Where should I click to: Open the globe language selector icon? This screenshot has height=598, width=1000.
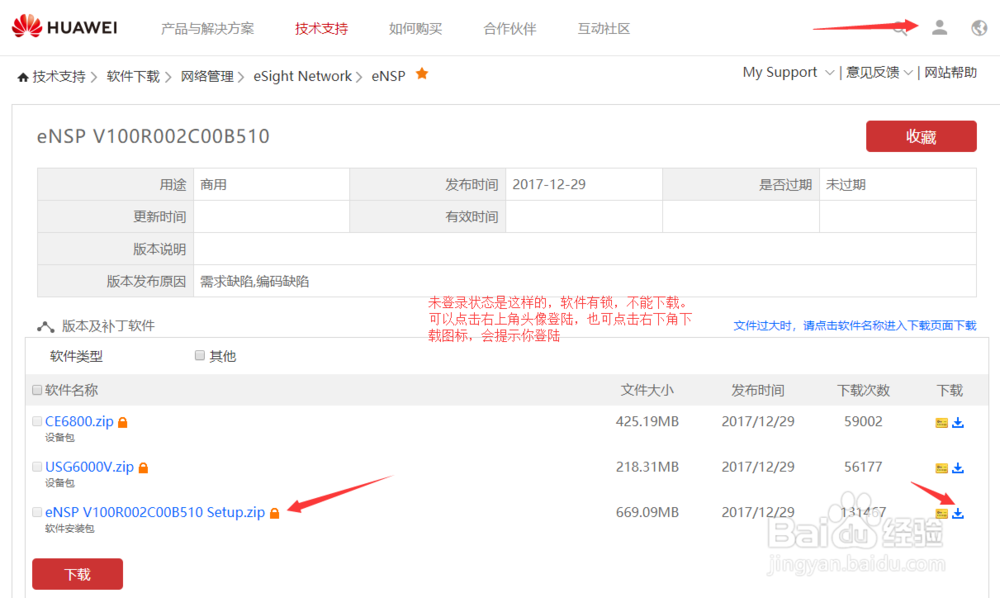(977, 27)
